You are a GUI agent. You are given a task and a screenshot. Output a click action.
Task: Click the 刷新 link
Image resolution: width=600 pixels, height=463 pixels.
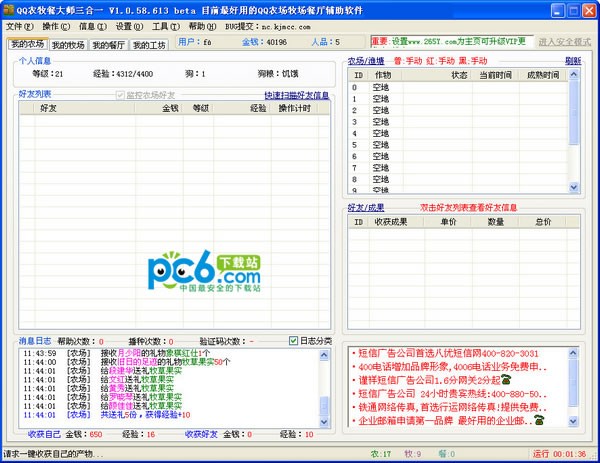click(x=573, y=61)
